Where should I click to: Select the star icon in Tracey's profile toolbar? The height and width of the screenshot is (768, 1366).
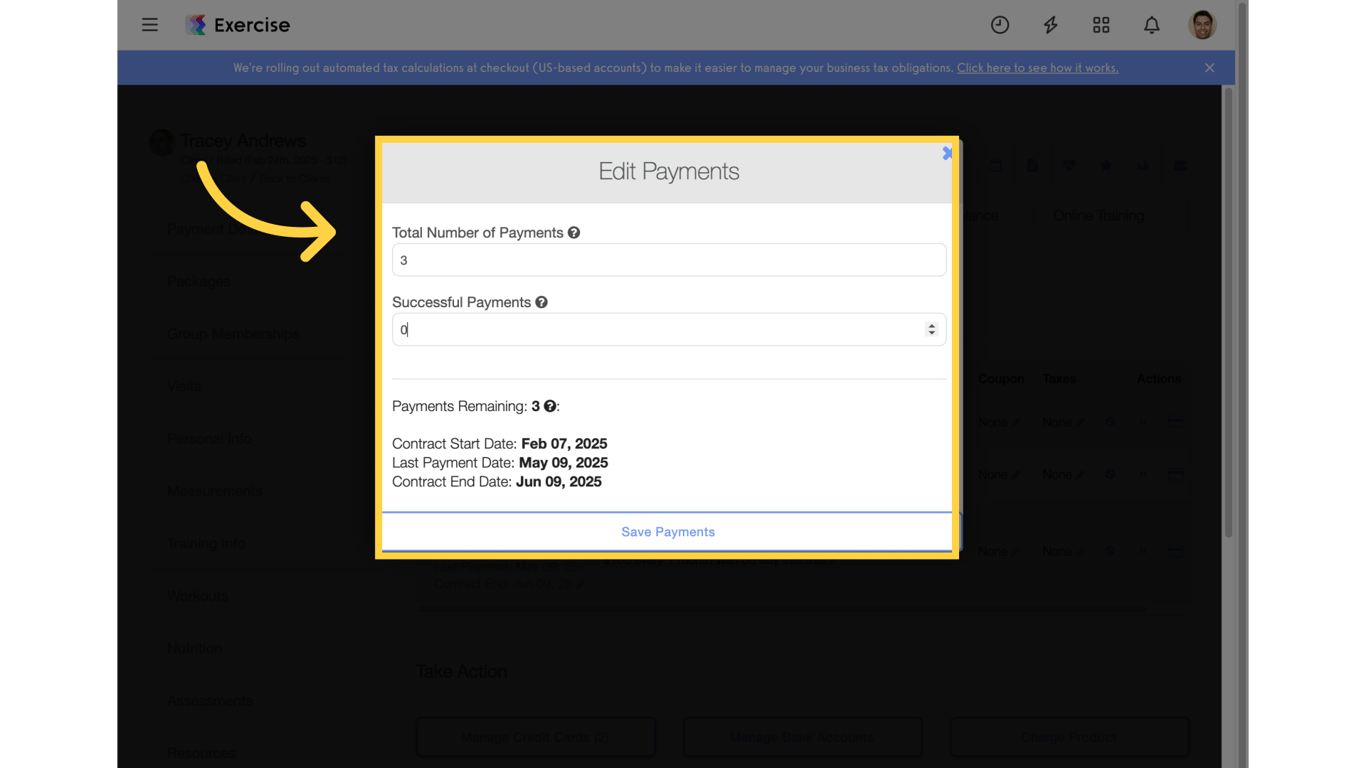[1106, 166]
